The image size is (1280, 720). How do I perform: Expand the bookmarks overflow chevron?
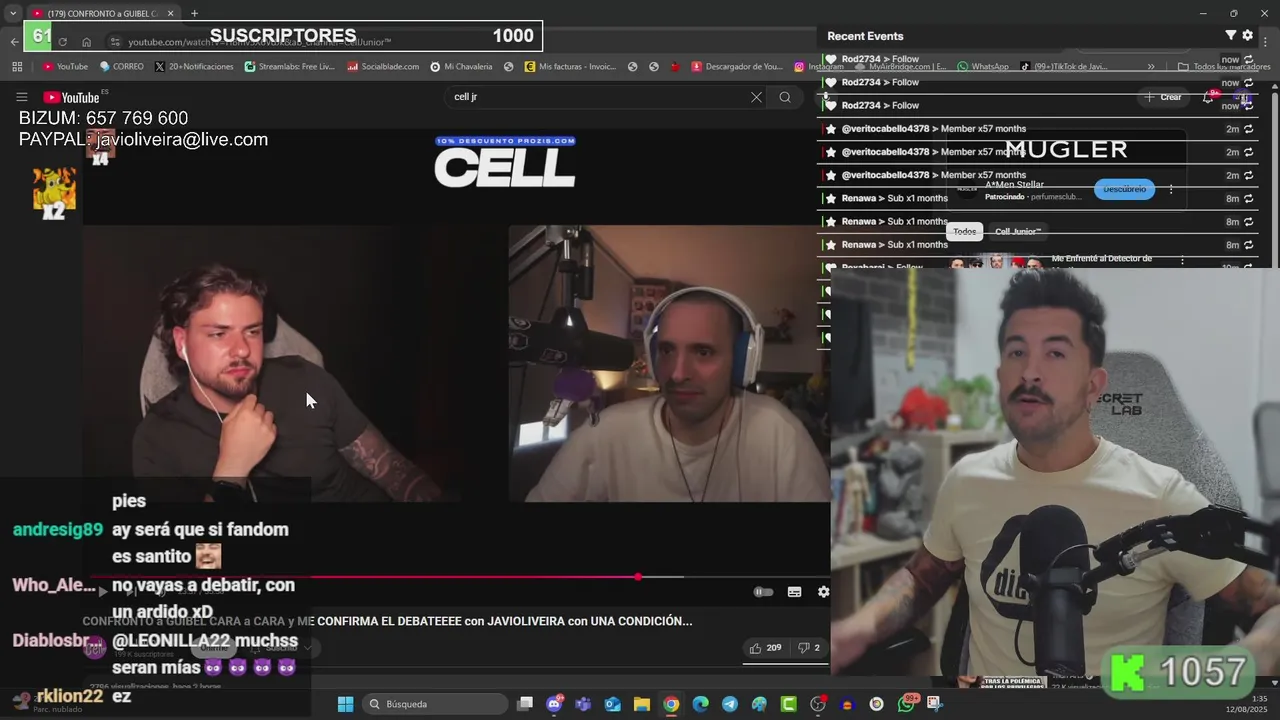coord(1151,67)
